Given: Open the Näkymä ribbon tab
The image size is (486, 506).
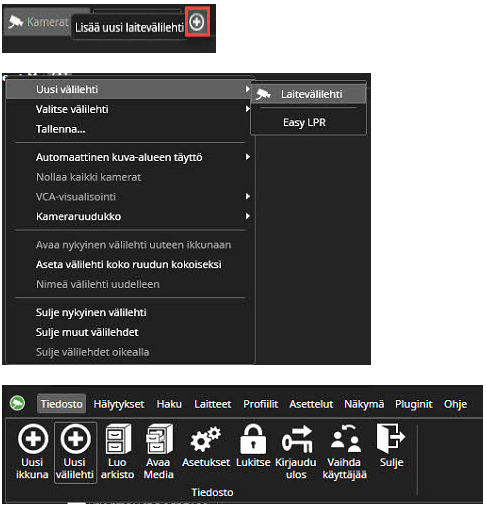Looking at the screenshot, I should tap(364, 404).
